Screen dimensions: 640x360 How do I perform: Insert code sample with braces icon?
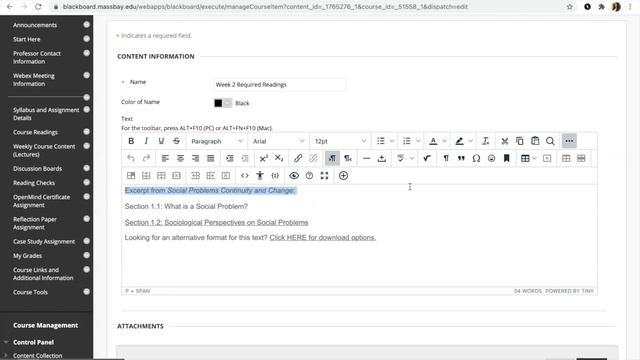tap(275, 176)
